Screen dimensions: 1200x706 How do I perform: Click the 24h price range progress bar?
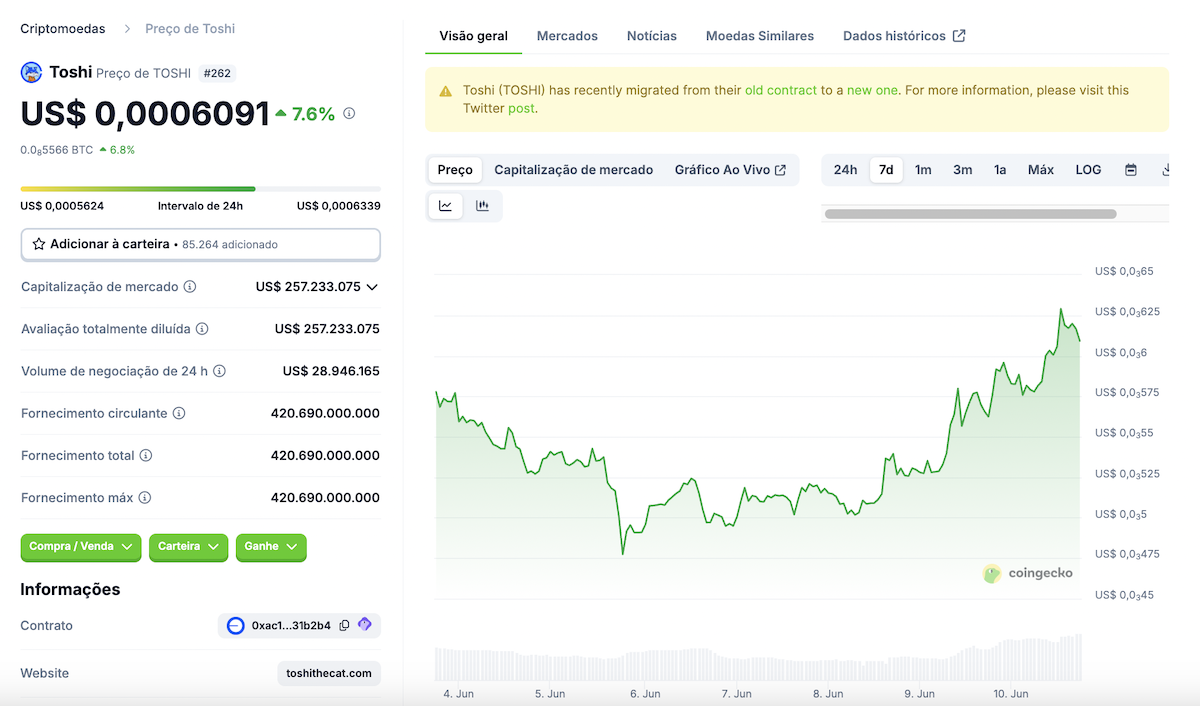(x=201, y=188)
